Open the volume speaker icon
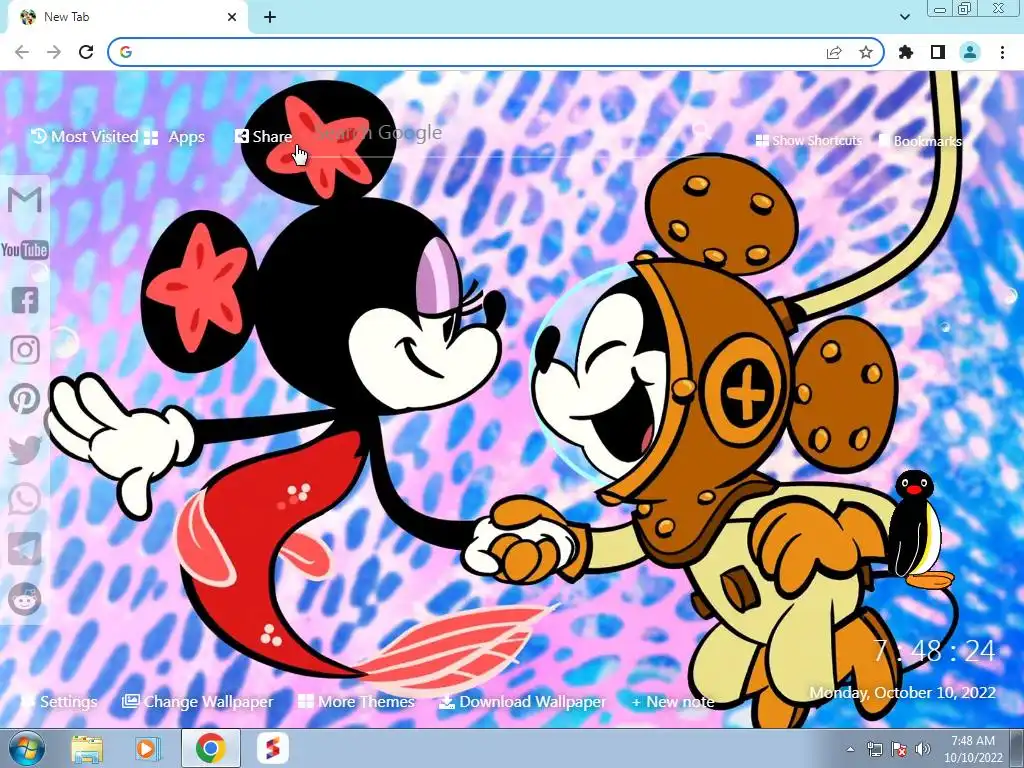This screenshot has width=1024, height=768. [x=923, y=749]
